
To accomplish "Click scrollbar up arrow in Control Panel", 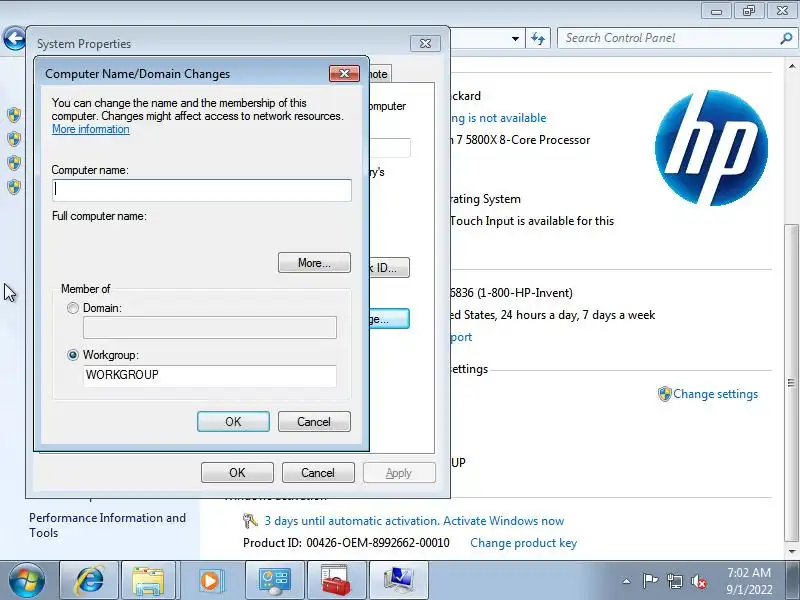I will coord(792,66).
